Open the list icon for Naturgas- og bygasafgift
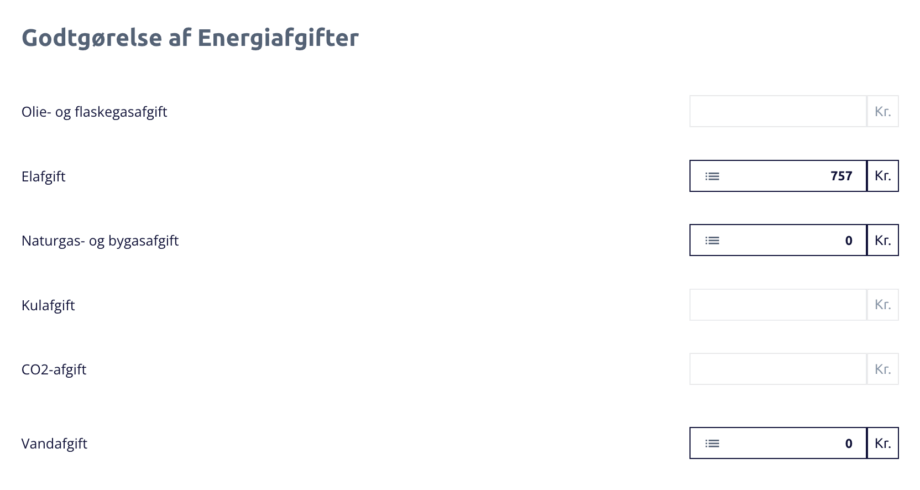This screenshot has width=920, height=490. click(x=712, y=240)
